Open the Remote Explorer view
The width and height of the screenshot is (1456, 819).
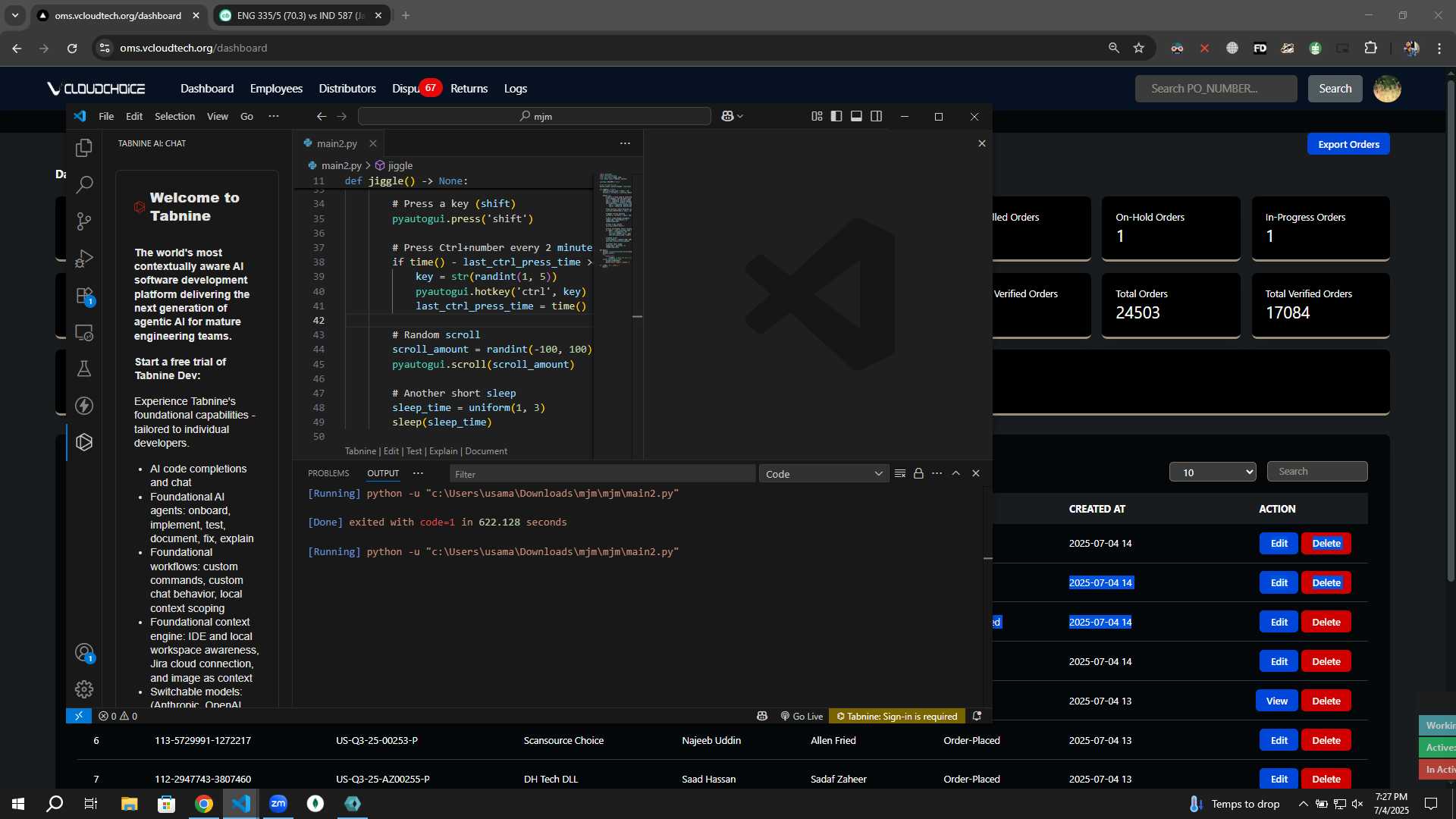click(84, 332)
